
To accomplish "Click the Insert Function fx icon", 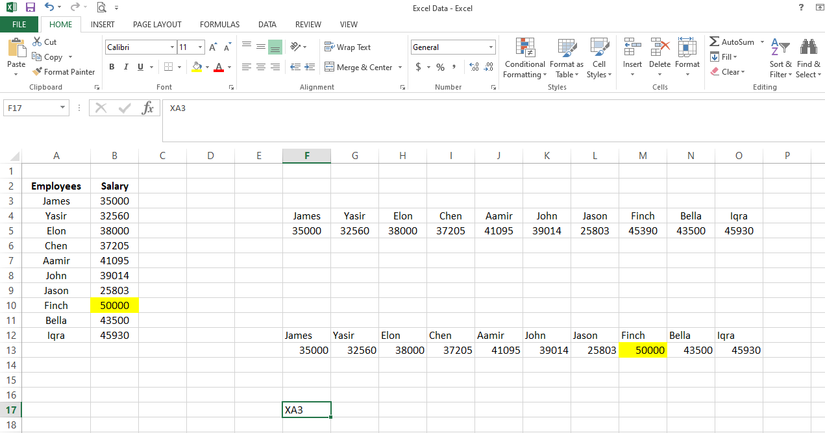I will coord(148,108).
